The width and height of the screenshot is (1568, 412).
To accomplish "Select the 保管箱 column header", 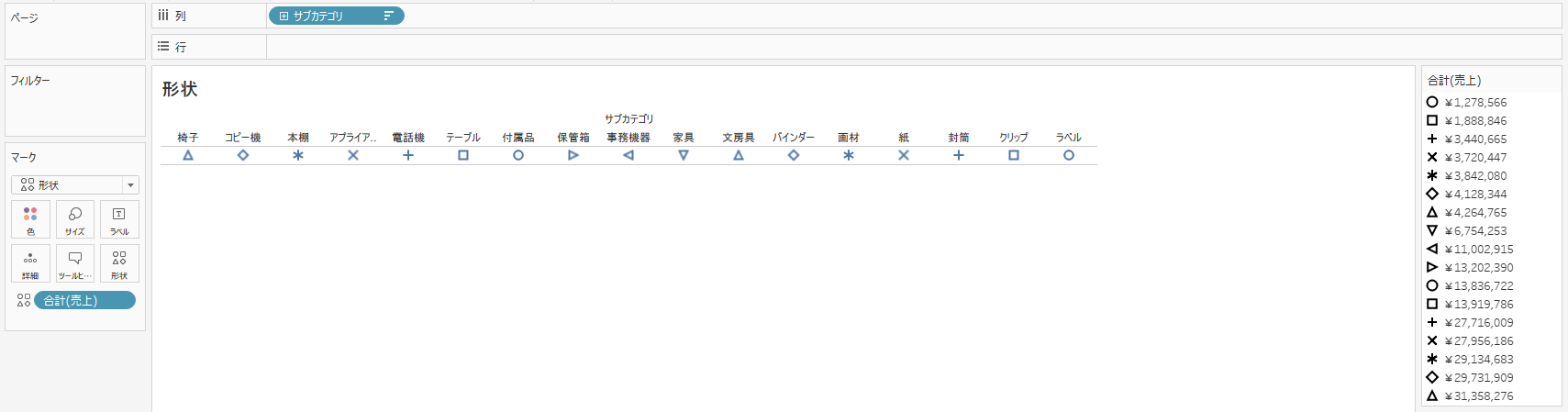I will pyautogui.click(x=573, y=137).
